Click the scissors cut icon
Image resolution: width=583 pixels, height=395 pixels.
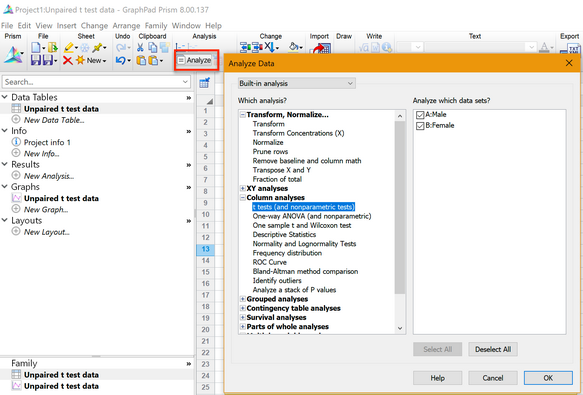(x=140, y=47)
